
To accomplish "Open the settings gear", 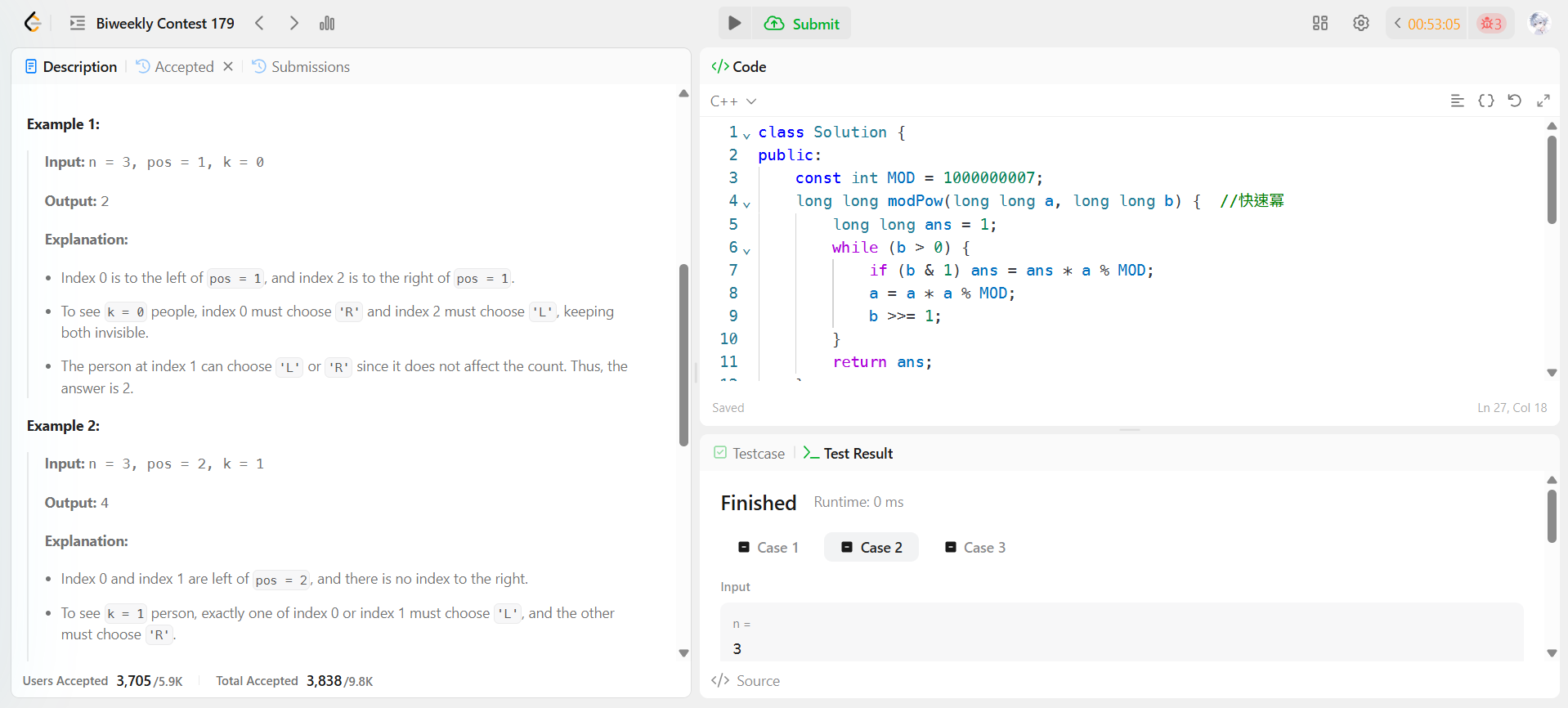I will point(1360,23).
